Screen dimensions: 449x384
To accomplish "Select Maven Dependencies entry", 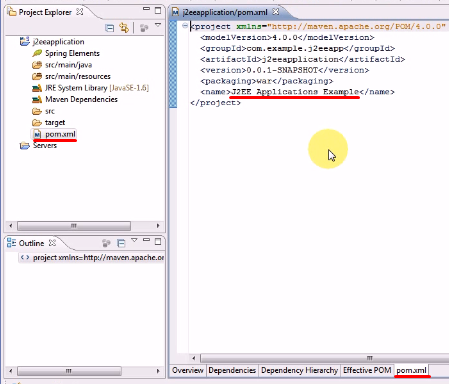I will (81, 99).
